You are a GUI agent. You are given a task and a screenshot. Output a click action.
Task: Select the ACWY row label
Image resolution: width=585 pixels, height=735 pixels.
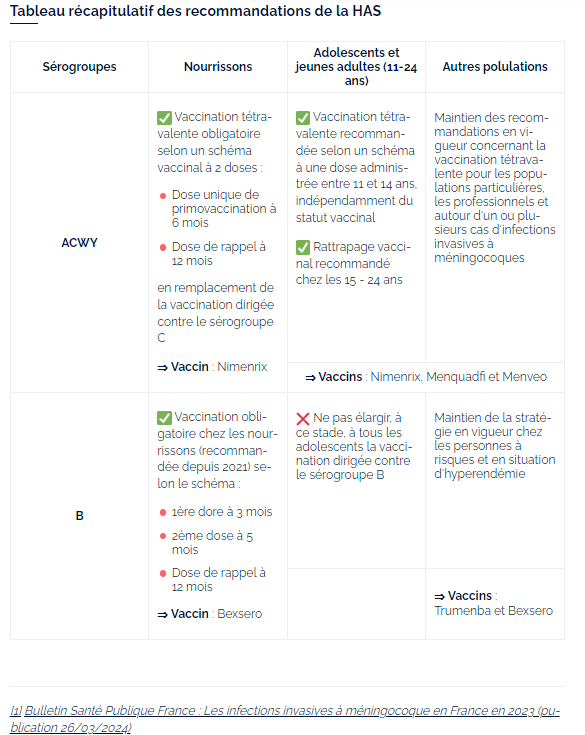[80, 243]
